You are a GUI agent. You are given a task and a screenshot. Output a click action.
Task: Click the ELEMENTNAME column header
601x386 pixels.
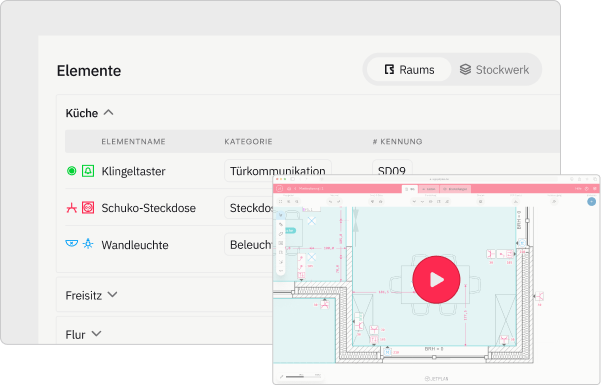point(133,142)
